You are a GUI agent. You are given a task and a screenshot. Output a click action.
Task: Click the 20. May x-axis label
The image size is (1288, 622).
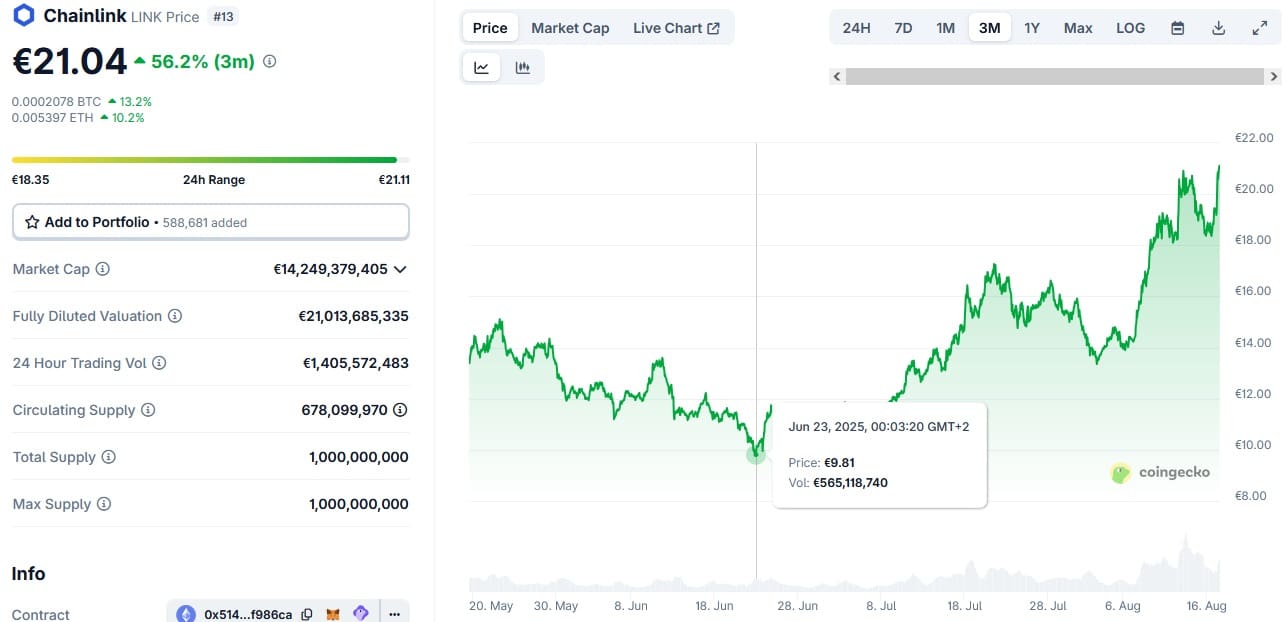[x=491, y=606]
